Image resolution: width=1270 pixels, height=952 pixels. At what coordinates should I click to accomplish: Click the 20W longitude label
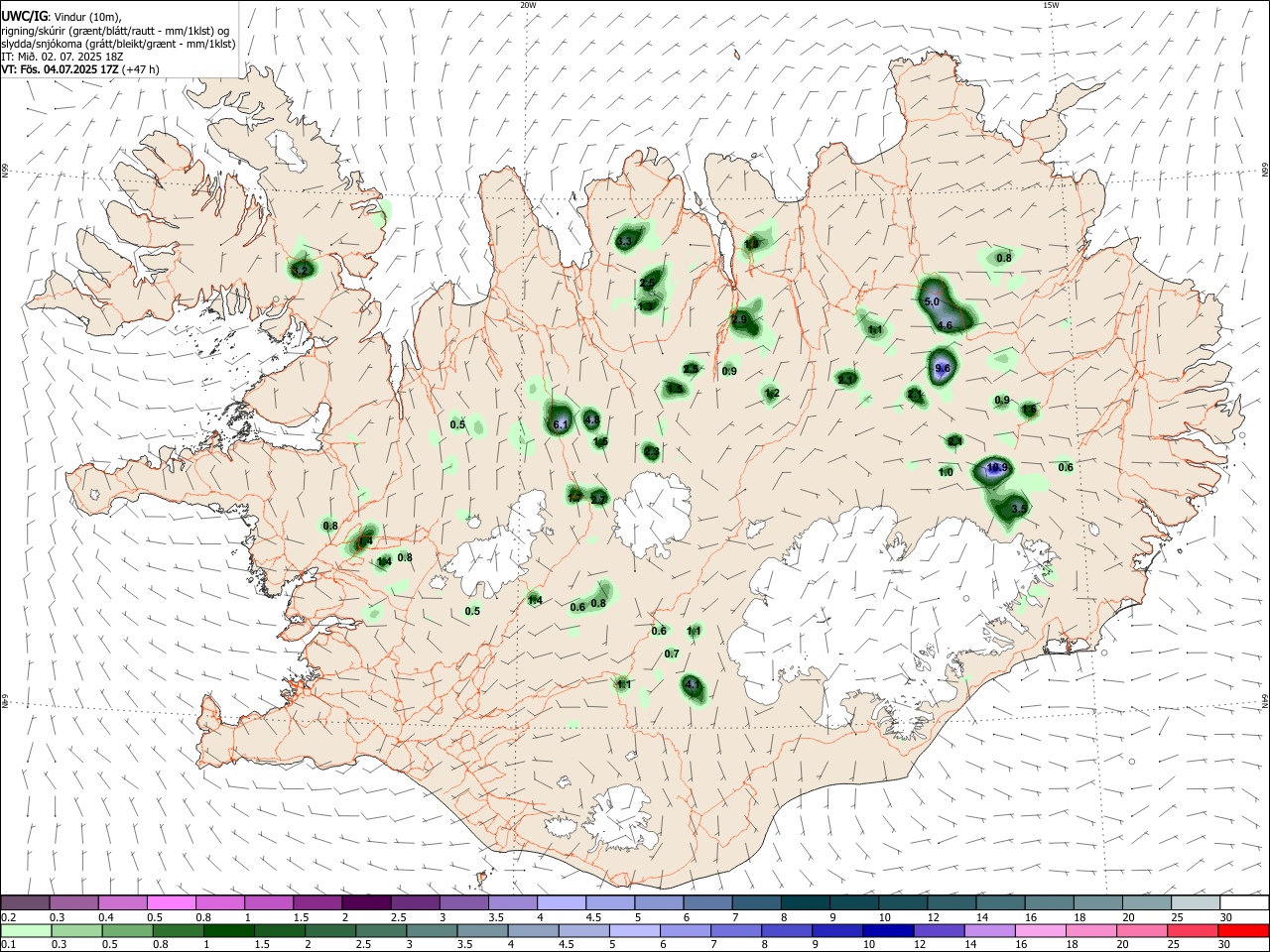528,5
